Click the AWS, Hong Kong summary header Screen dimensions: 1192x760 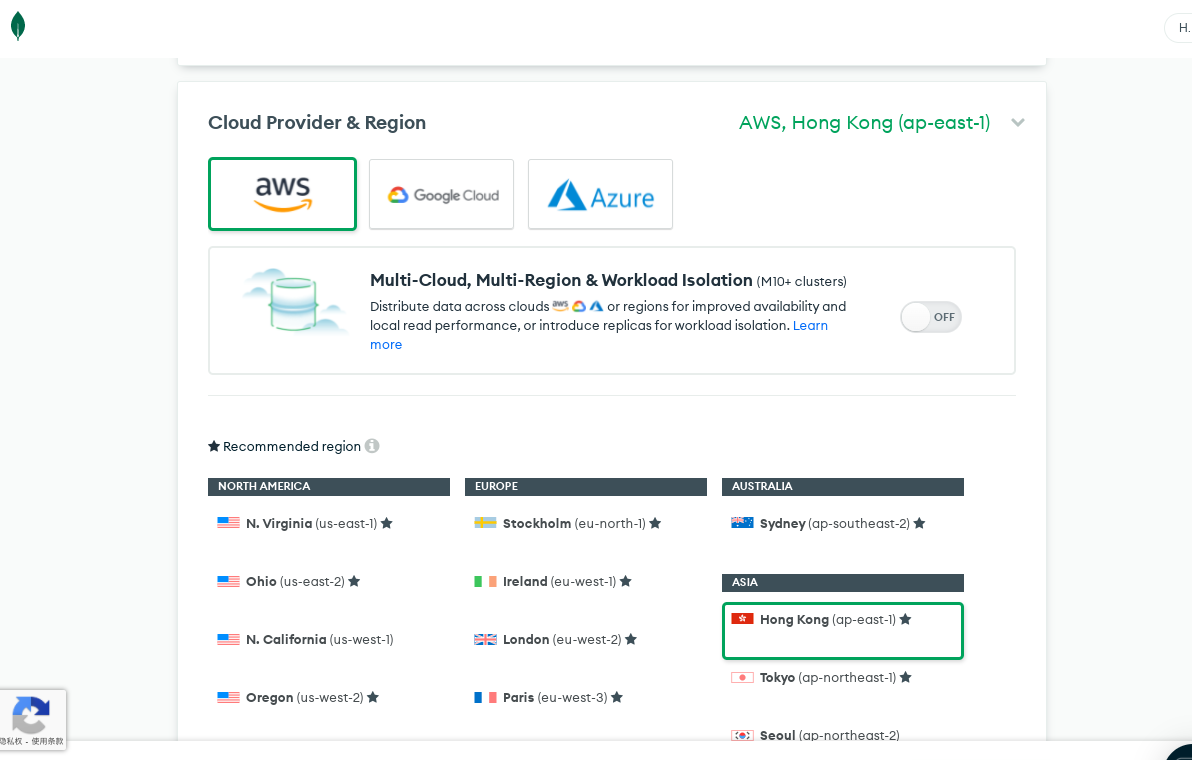pos(864,123)
